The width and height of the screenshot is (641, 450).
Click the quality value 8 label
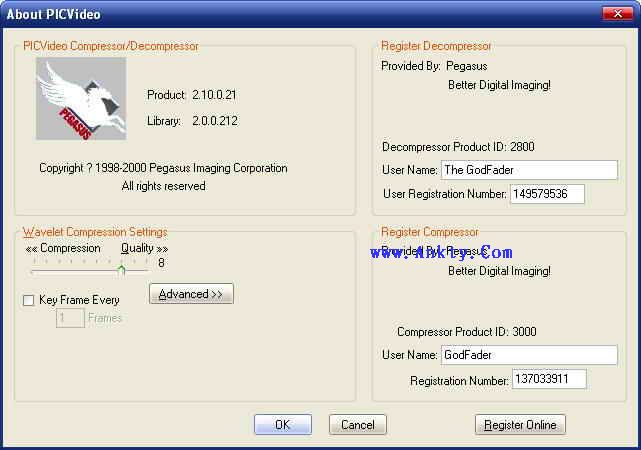tap(161, 263)
